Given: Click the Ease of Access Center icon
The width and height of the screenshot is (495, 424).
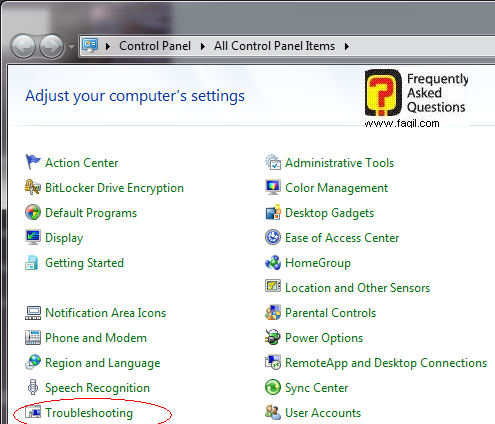Looking at the screenshot, I should [273, 237].
